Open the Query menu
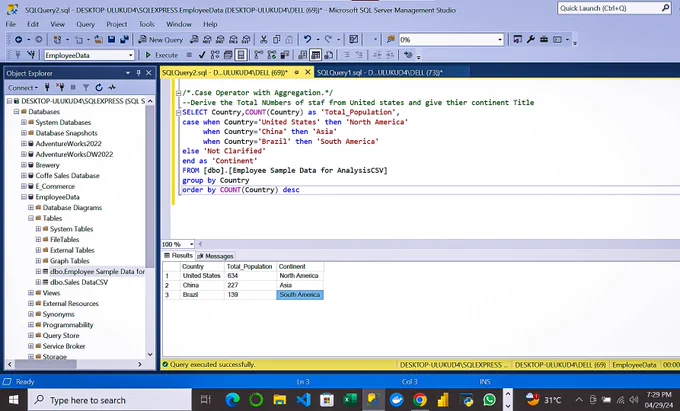The height and width of the screenshot is (411, 680). coord(85,24)
